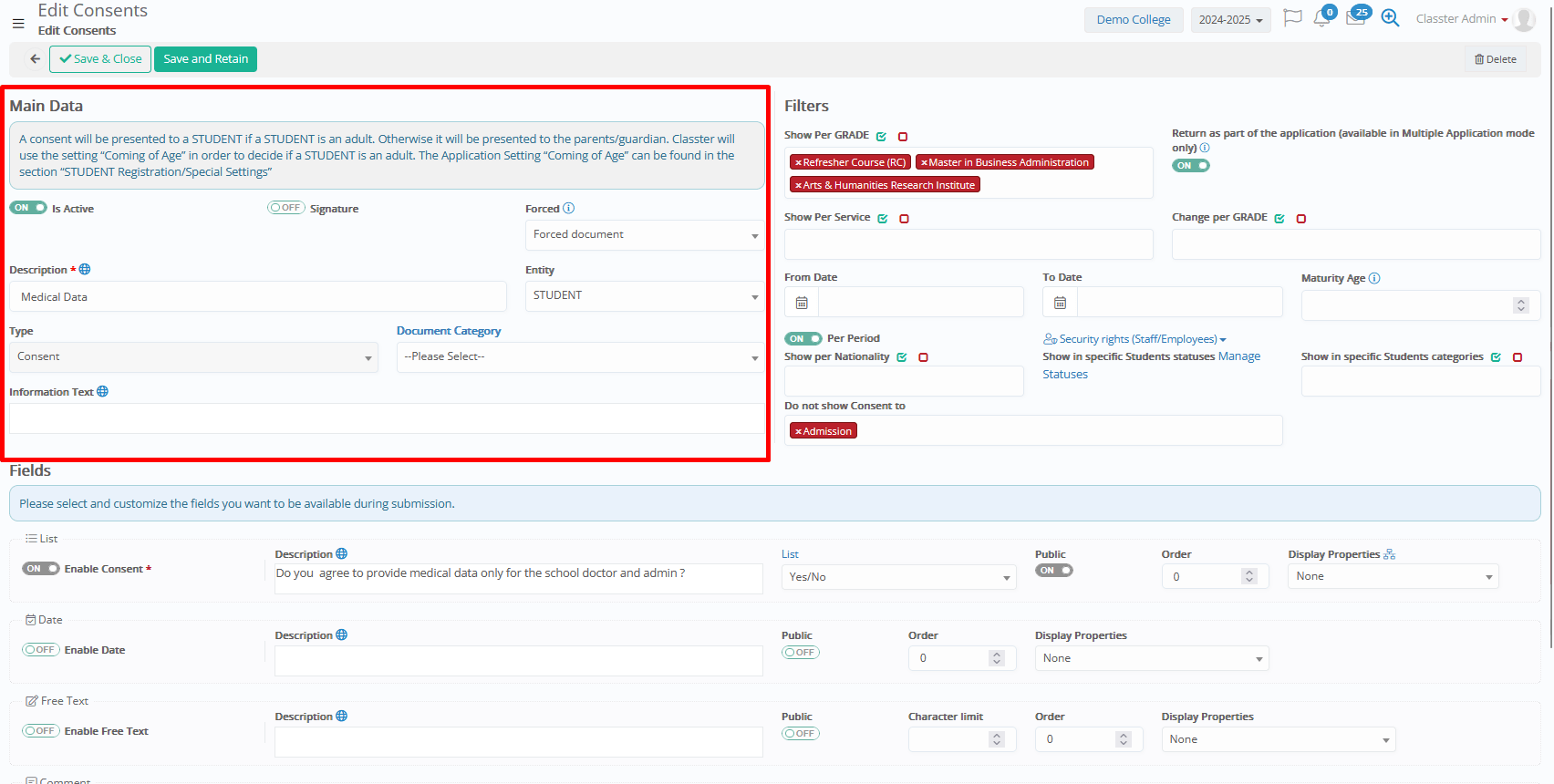Click the flag icon in header

click(x=1292, y=18)
